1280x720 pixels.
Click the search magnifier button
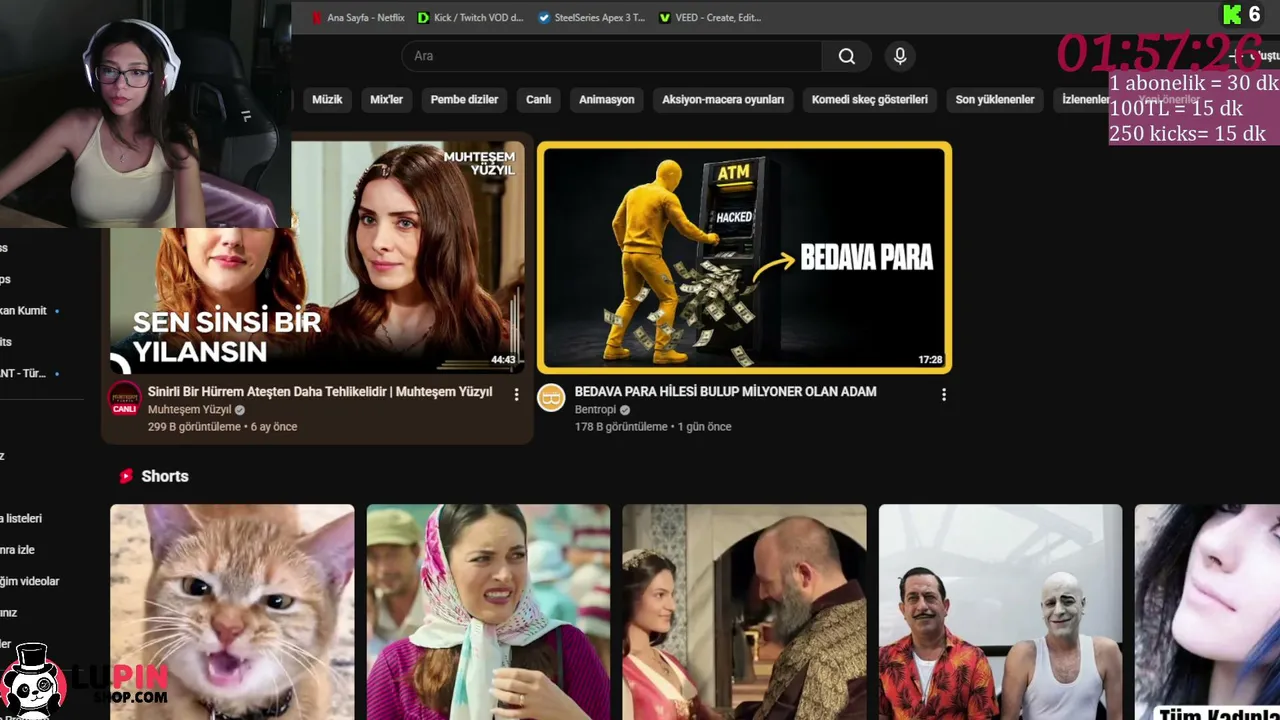(847, 56)
